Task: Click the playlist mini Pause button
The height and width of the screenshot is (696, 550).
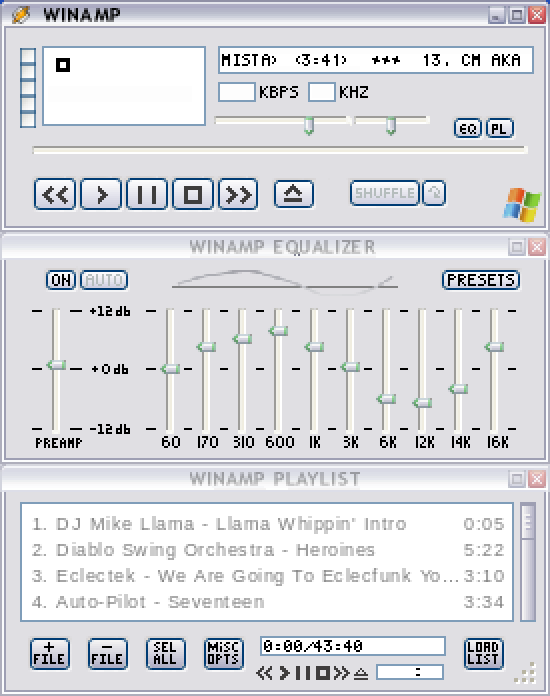Action: tap(303, 673)
